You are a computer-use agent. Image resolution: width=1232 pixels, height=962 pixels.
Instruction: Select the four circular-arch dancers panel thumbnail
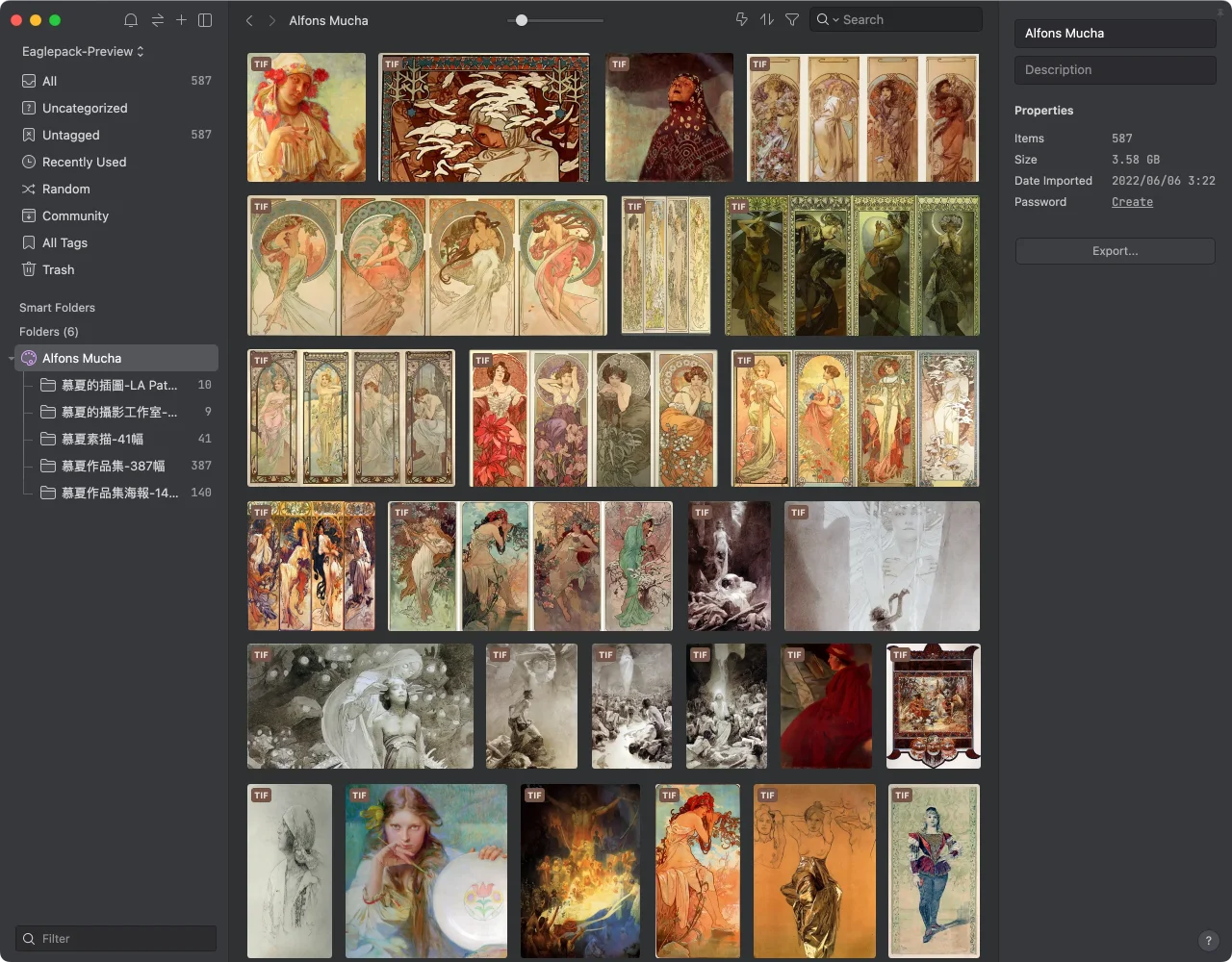[x=427, y=266]
